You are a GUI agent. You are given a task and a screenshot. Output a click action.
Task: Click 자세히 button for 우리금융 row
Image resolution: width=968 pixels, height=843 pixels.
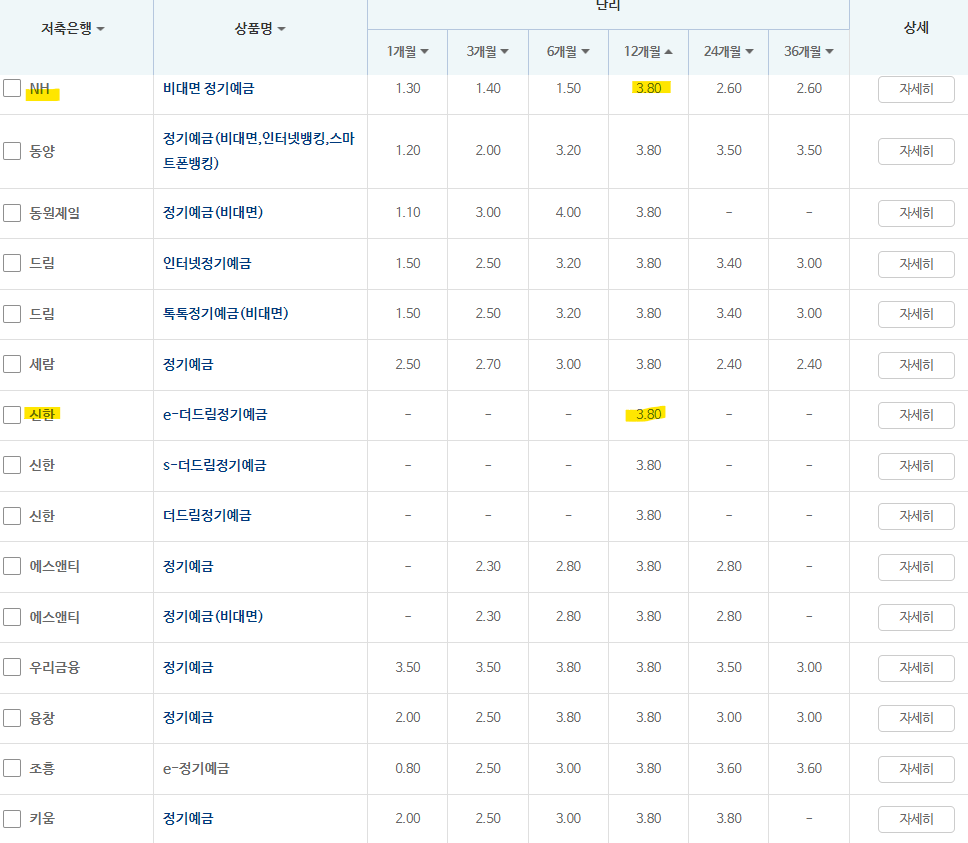coord(916,668)
